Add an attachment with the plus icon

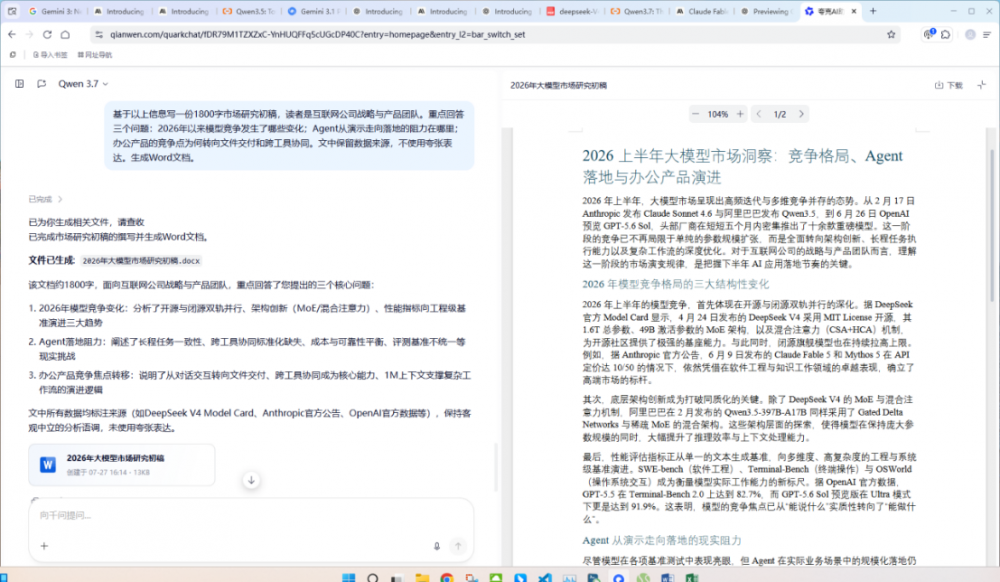click(44, 546)
